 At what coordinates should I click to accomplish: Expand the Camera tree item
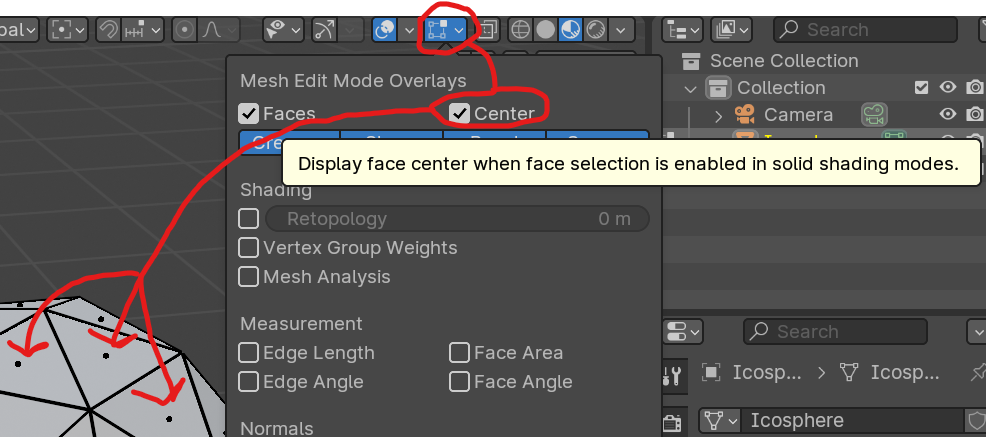[718, 115]
